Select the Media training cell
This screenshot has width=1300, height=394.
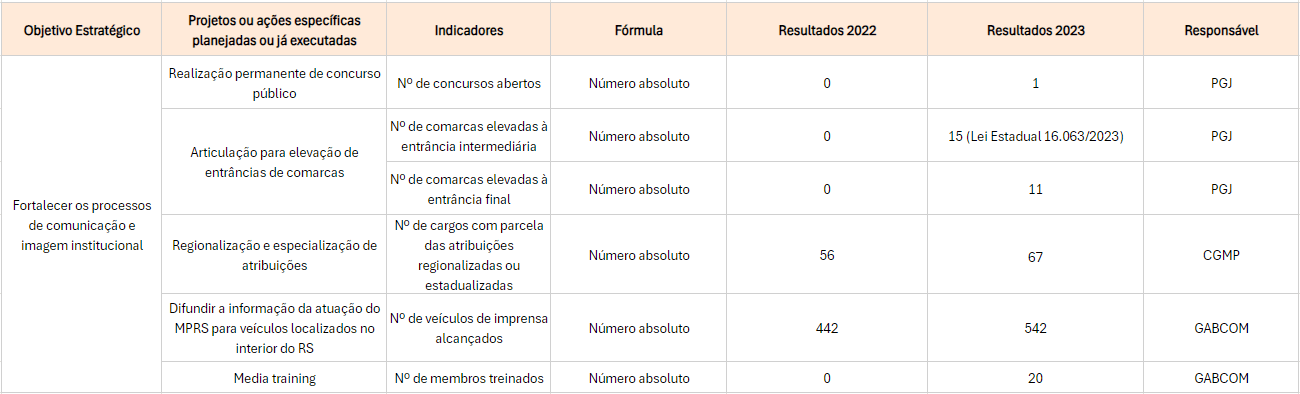pyautogui.click(x=273, y=378)
